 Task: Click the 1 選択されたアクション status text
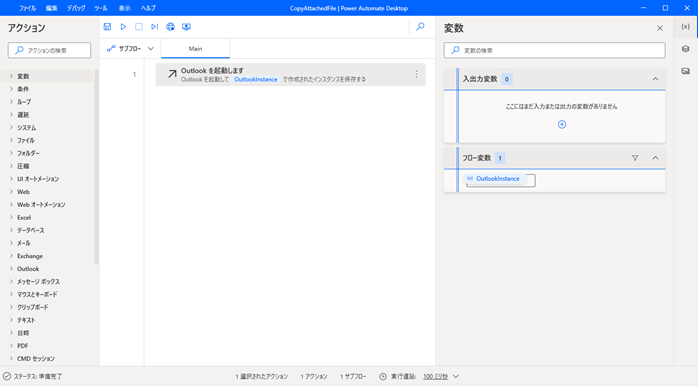click(x=262, y=377)
